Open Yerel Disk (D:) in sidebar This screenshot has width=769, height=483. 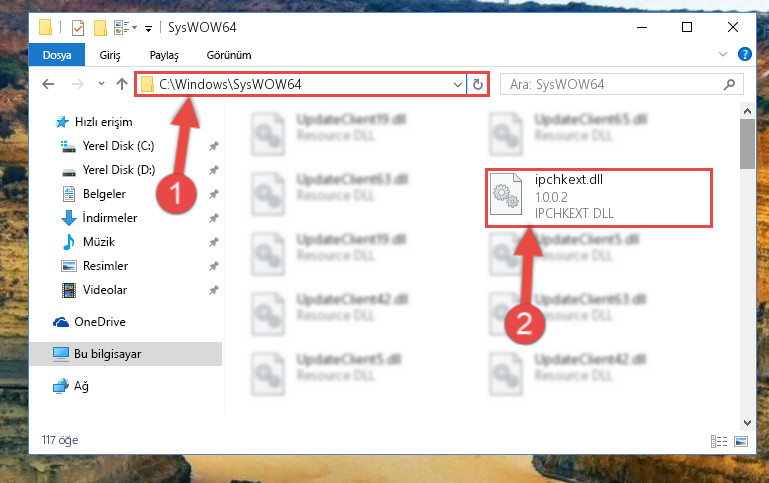pos(119,170)
